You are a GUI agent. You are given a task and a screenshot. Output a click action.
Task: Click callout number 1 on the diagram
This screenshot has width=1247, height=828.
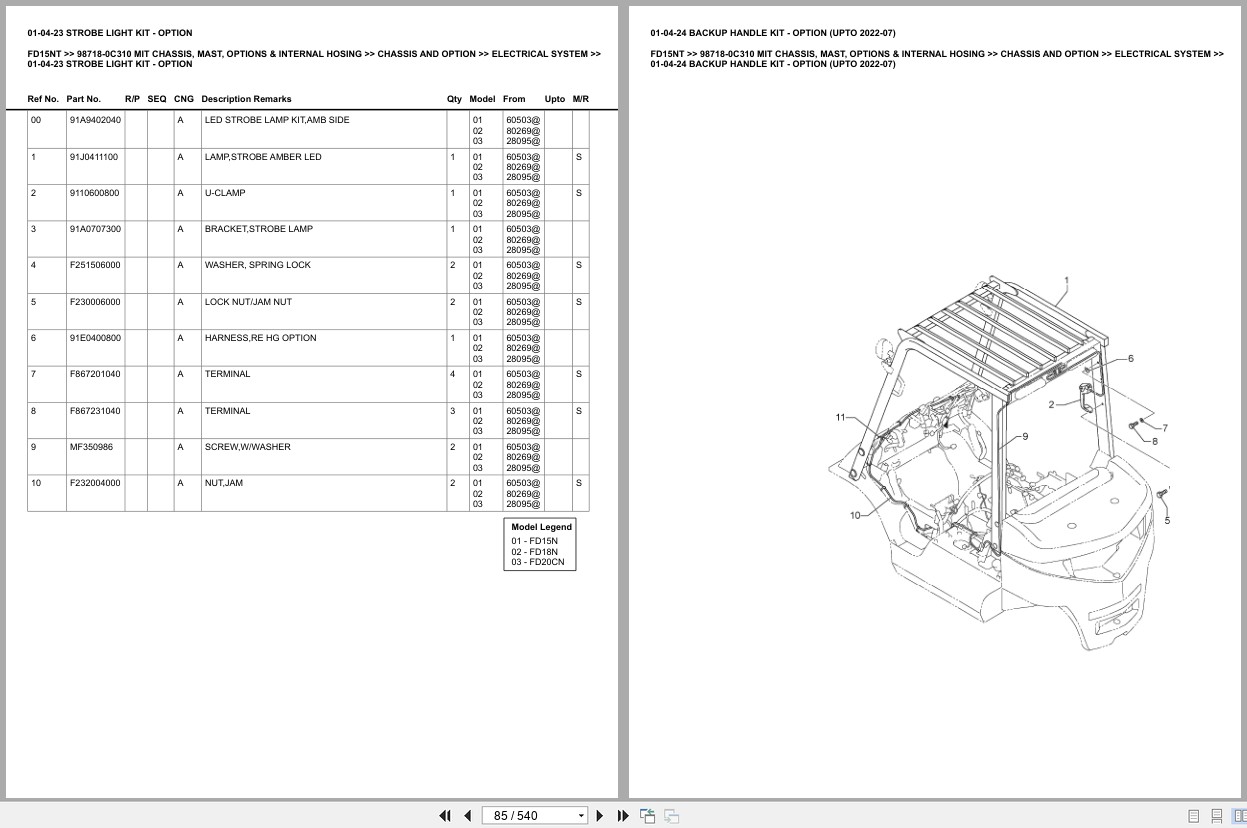1066,281
